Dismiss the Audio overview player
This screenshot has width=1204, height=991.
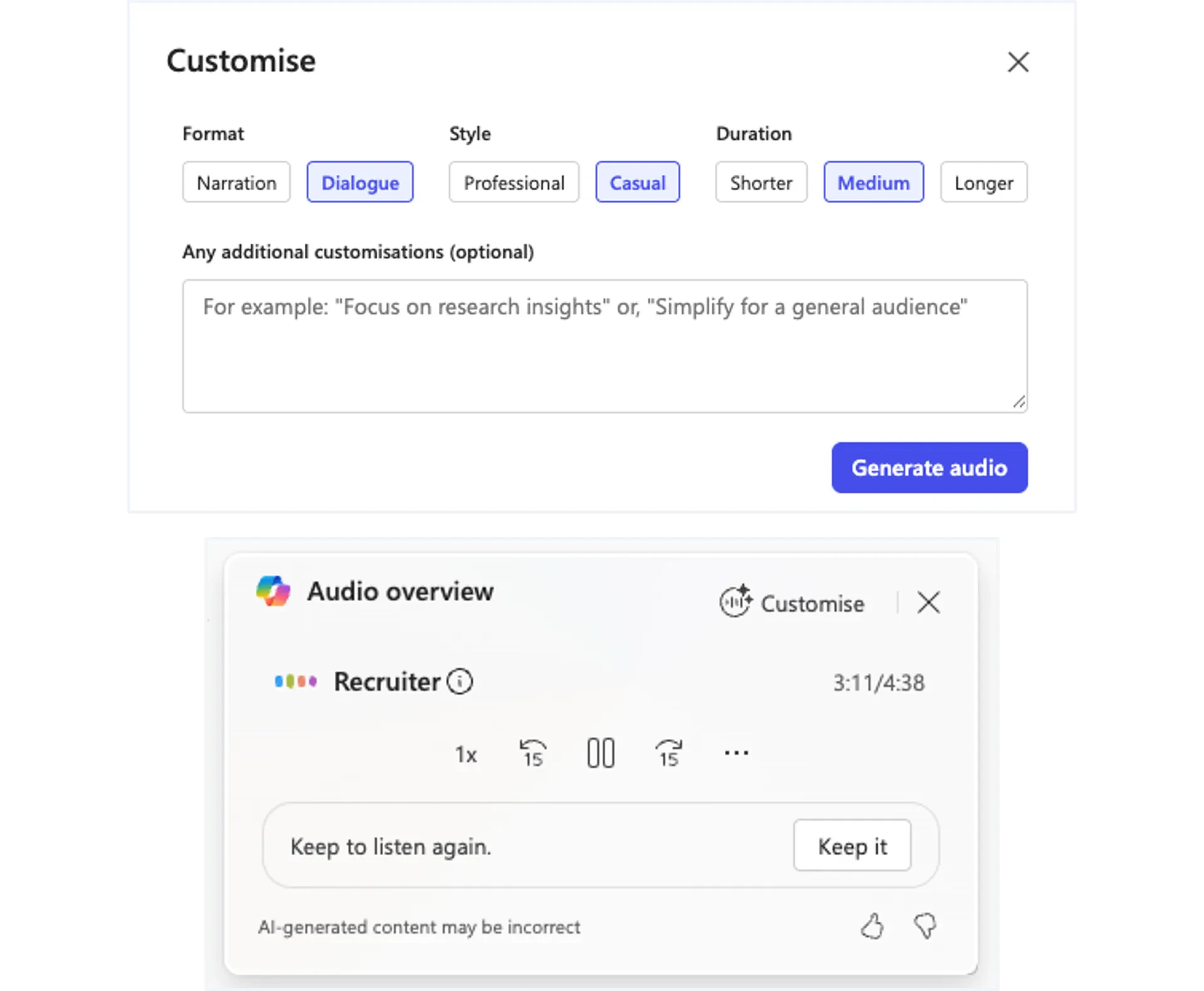tap(929, 602)
